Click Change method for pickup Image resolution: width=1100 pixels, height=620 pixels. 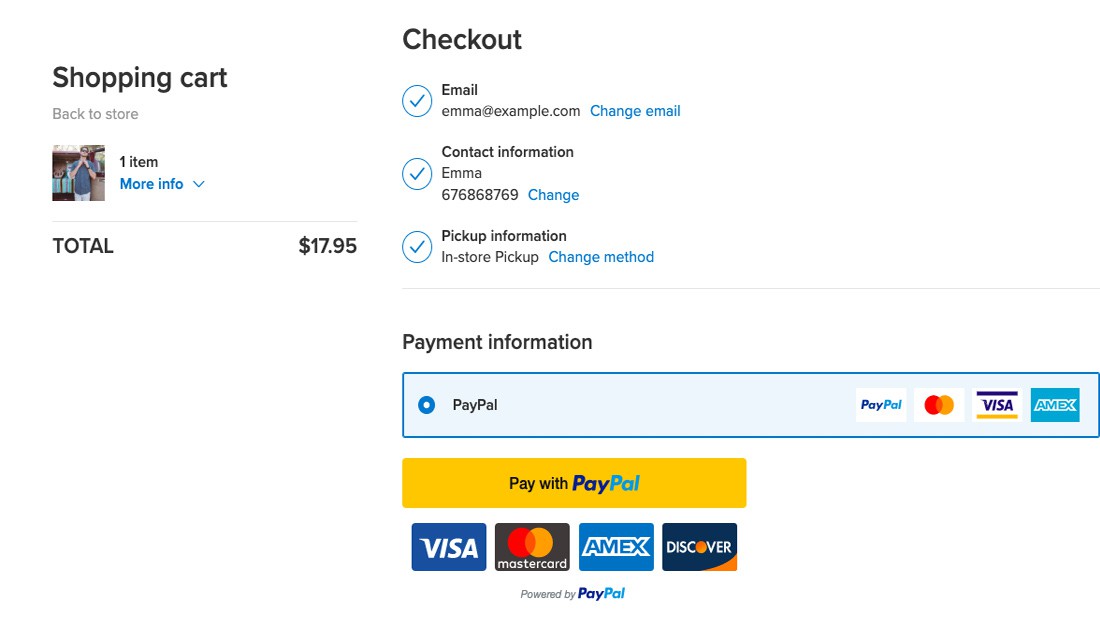tap(601, 257)
